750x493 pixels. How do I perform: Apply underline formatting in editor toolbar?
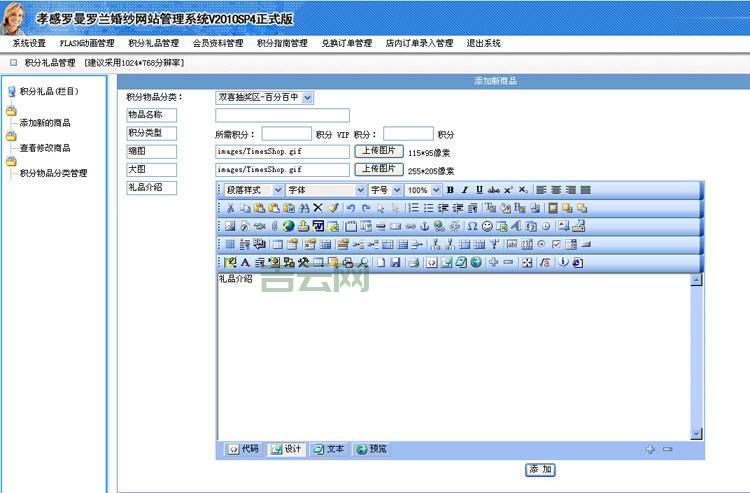pyautogui.click(x=479, y=190)
